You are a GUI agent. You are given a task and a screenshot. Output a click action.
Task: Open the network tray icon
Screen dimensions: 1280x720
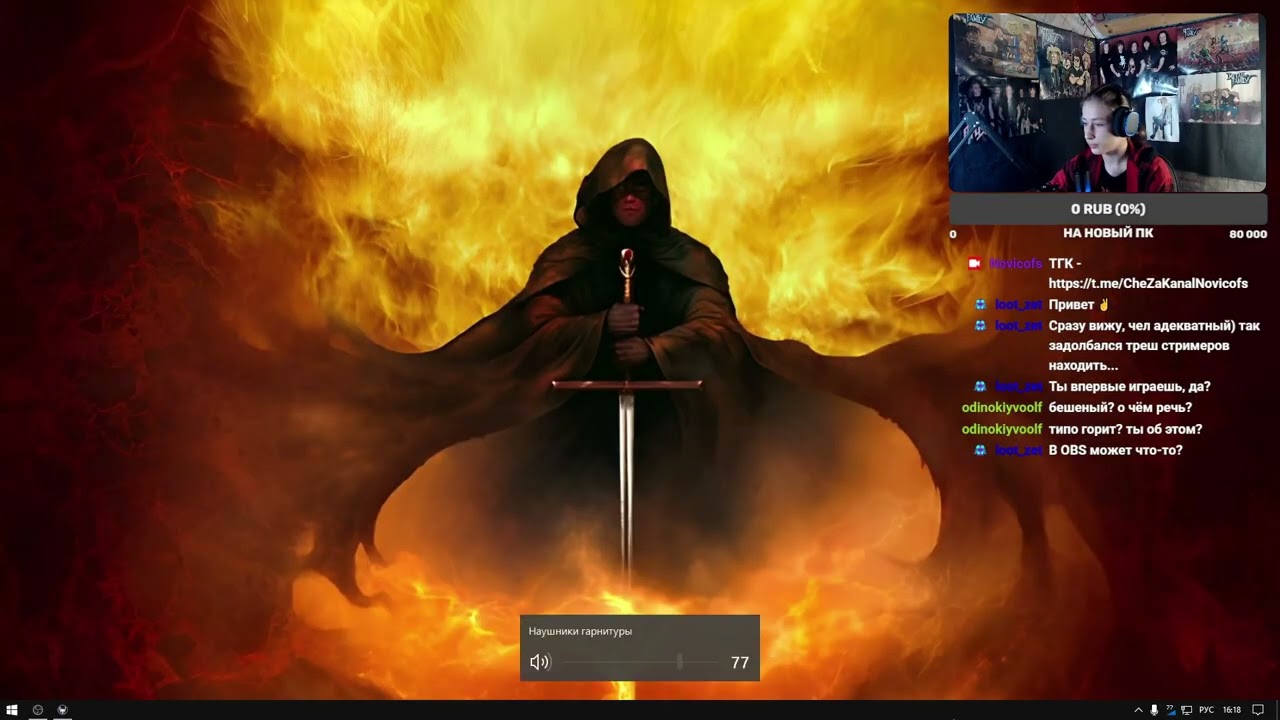point(1186,710)
